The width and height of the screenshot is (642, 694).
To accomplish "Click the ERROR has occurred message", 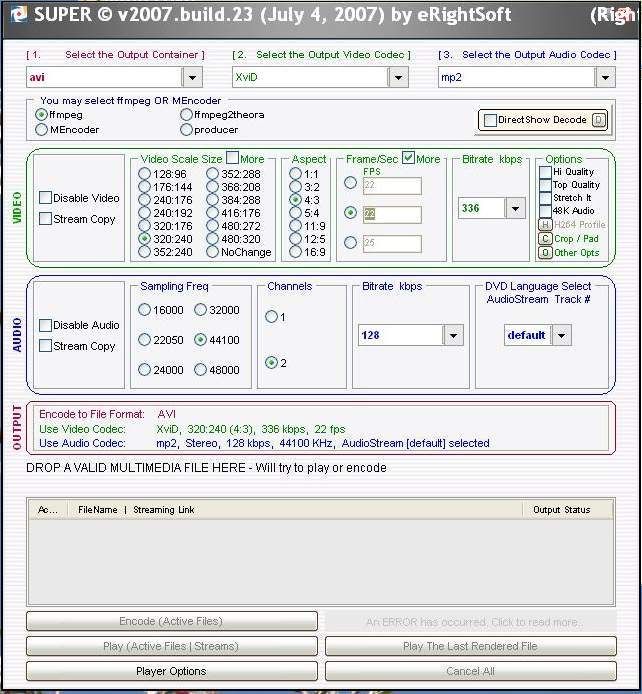I will pyautogui.click(x=471, y=622).
